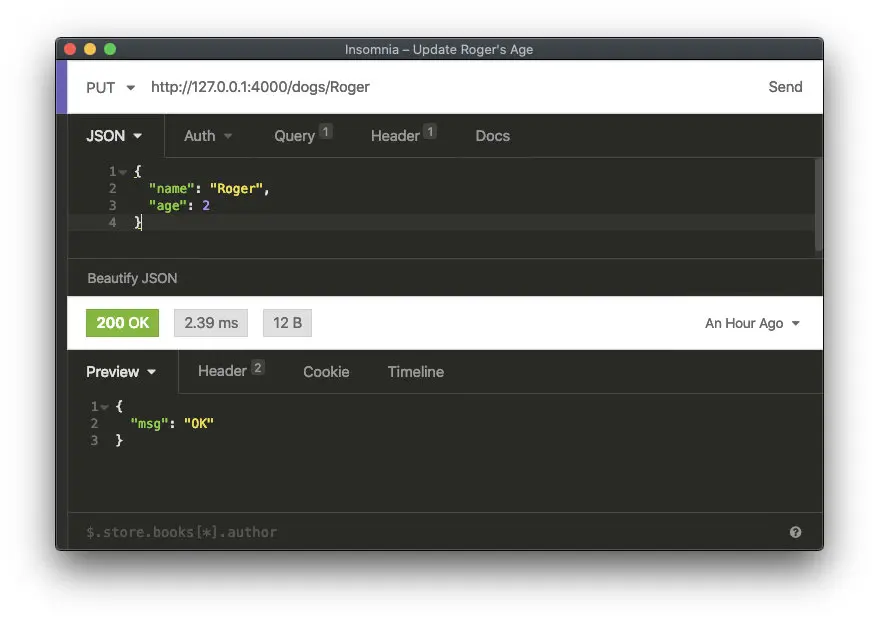Click the green maximize window button

[110, 49]
